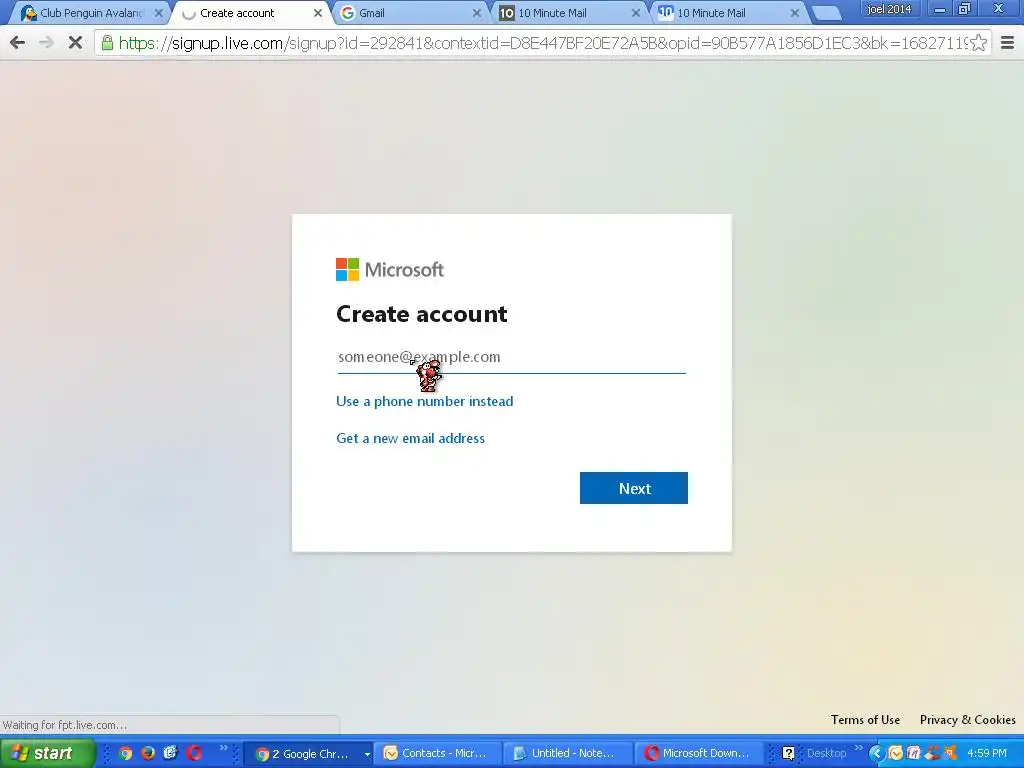Image resolution: width=1024 pixels, height=768 pixels.
Task: Click the orange system tray icon
Action: pos(950,754)
